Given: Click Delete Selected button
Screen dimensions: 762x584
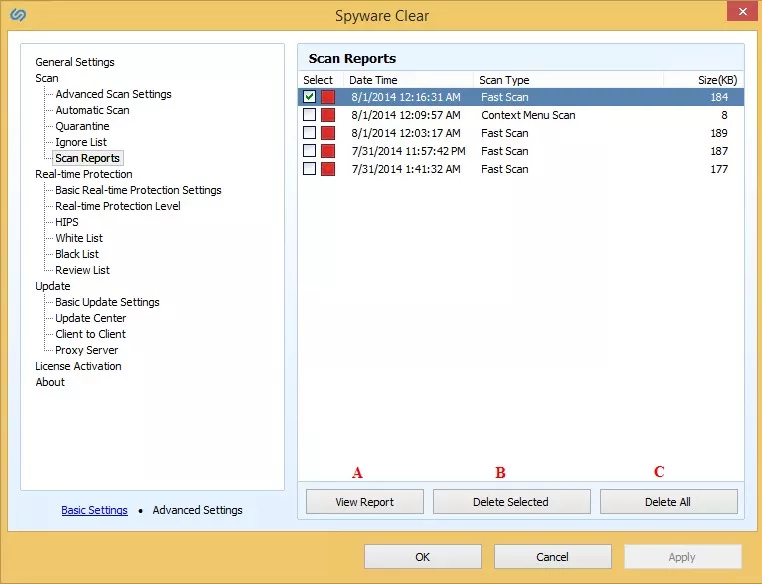Looking at the screenshot, I should point(510,502).
